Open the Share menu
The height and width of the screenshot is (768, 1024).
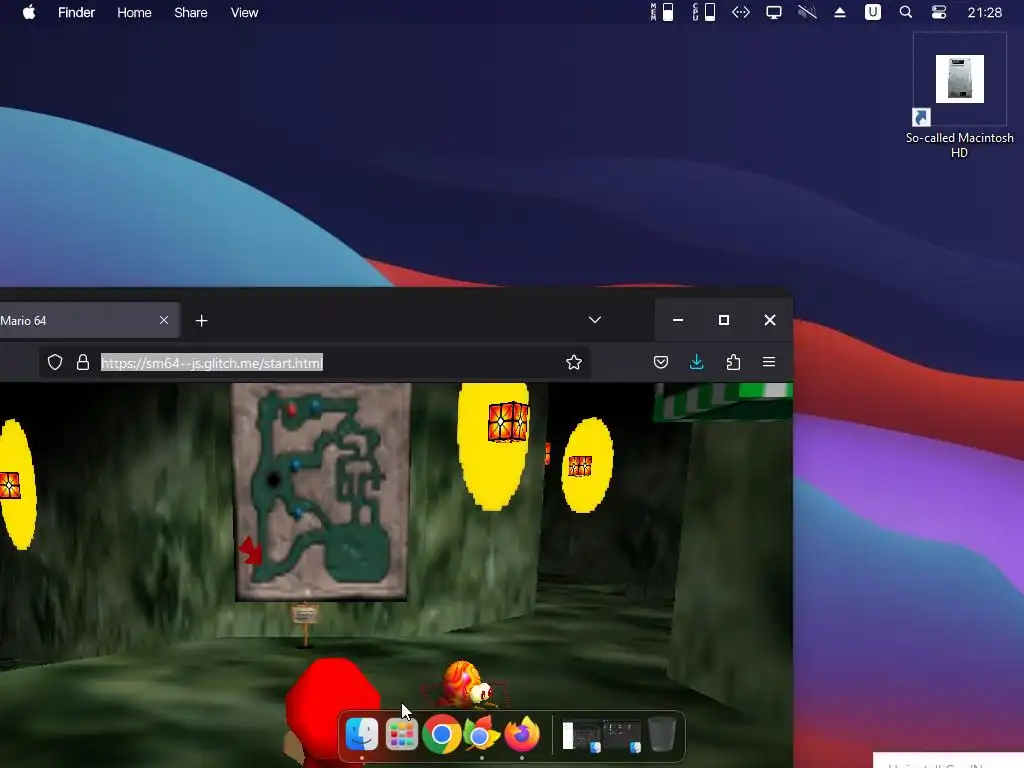click(191, 12)
